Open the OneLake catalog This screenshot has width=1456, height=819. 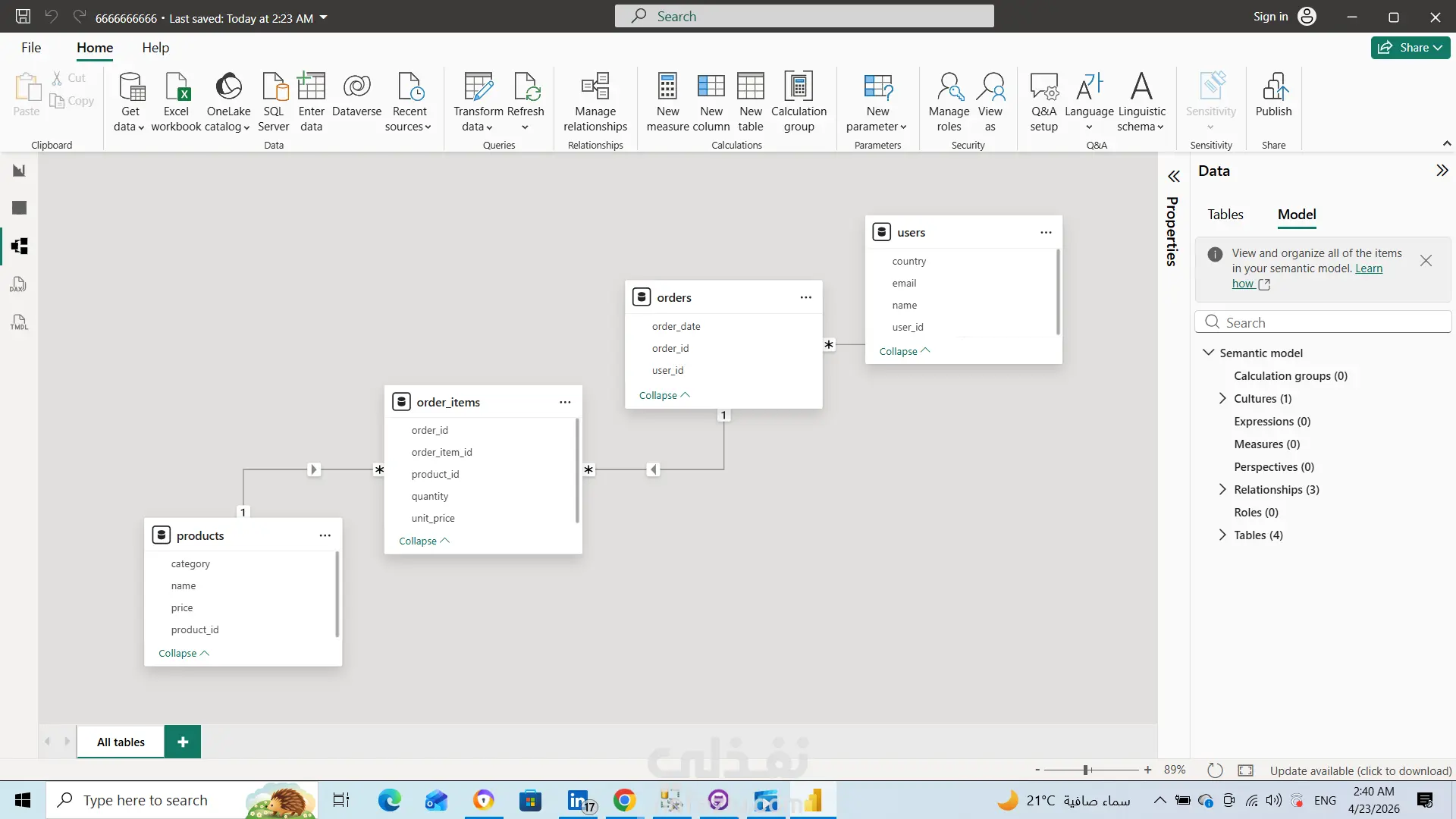click(228, 102)
